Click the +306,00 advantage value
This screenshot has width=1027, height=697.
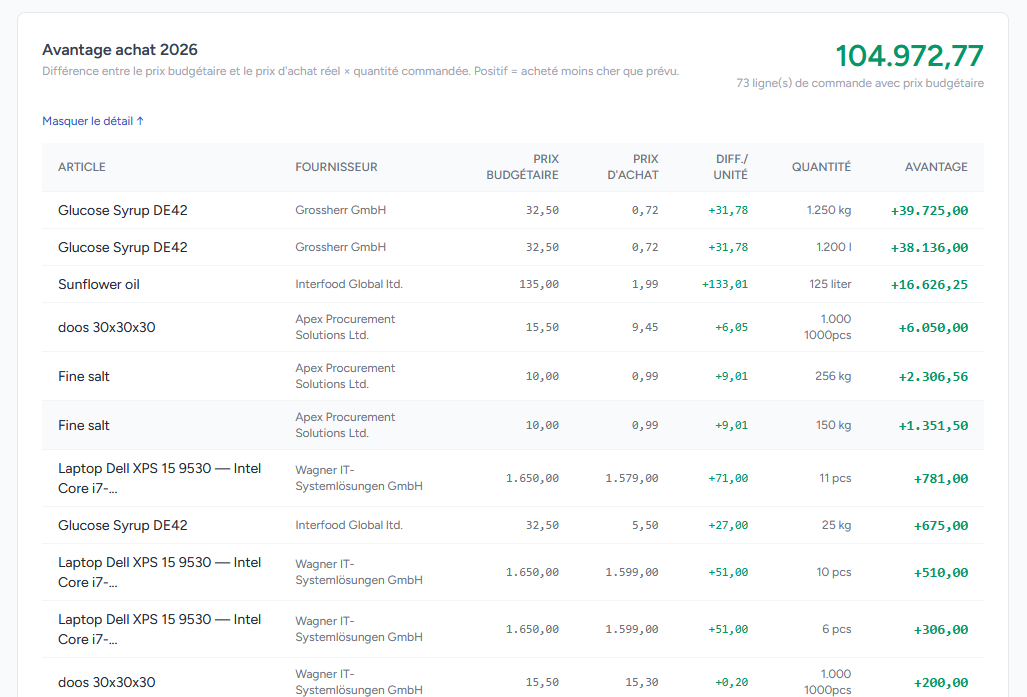(x=941, y=630)
